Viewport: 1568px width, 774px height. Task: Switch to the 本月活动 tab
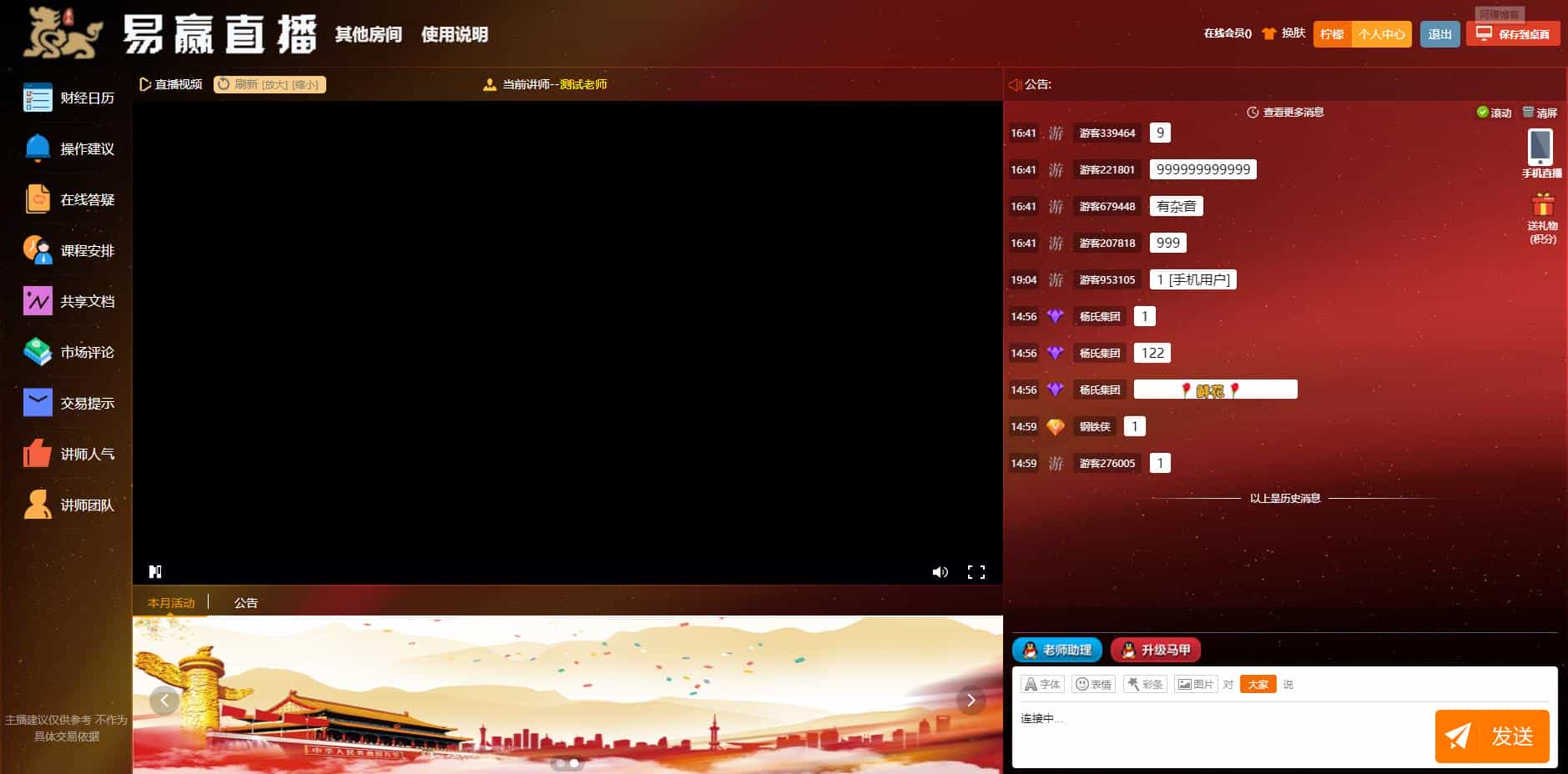pyautogui.click(x=171, y=602)
